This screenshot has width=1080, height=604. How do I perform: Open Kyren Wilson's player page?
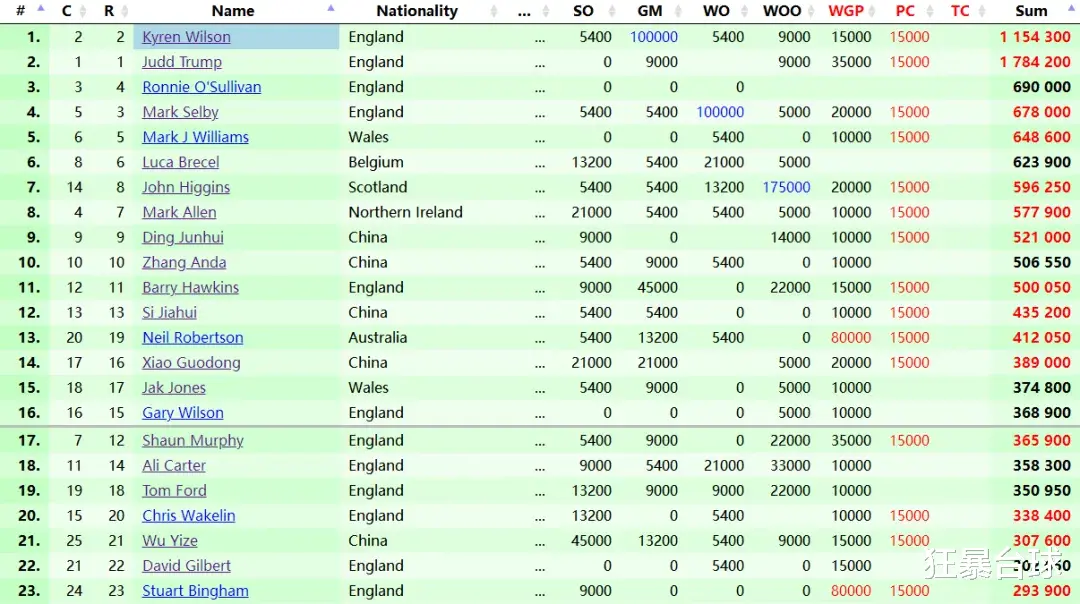(x=186, y=37)
